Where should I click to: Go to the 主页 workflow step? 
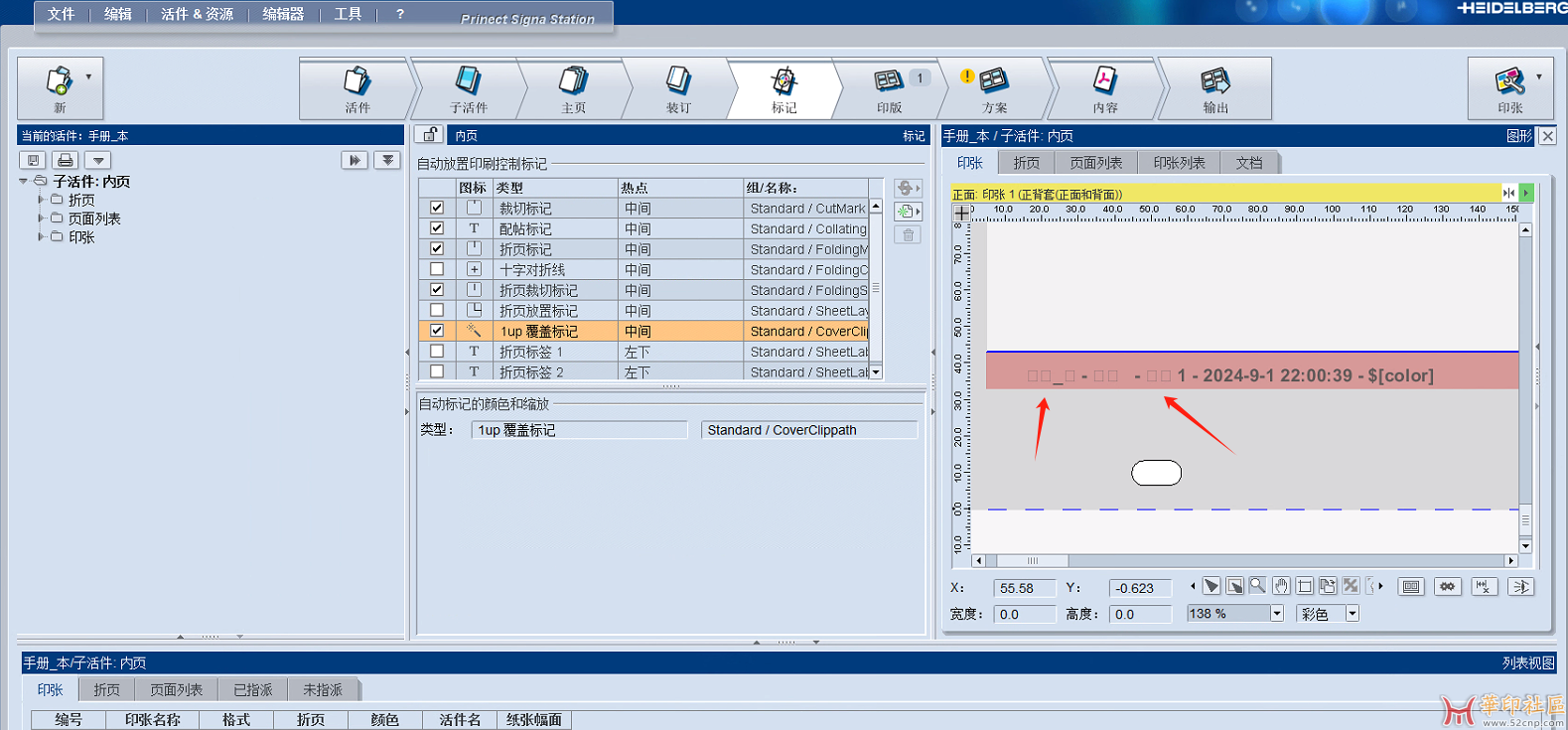pyautogui.click(x=574, y=88)
